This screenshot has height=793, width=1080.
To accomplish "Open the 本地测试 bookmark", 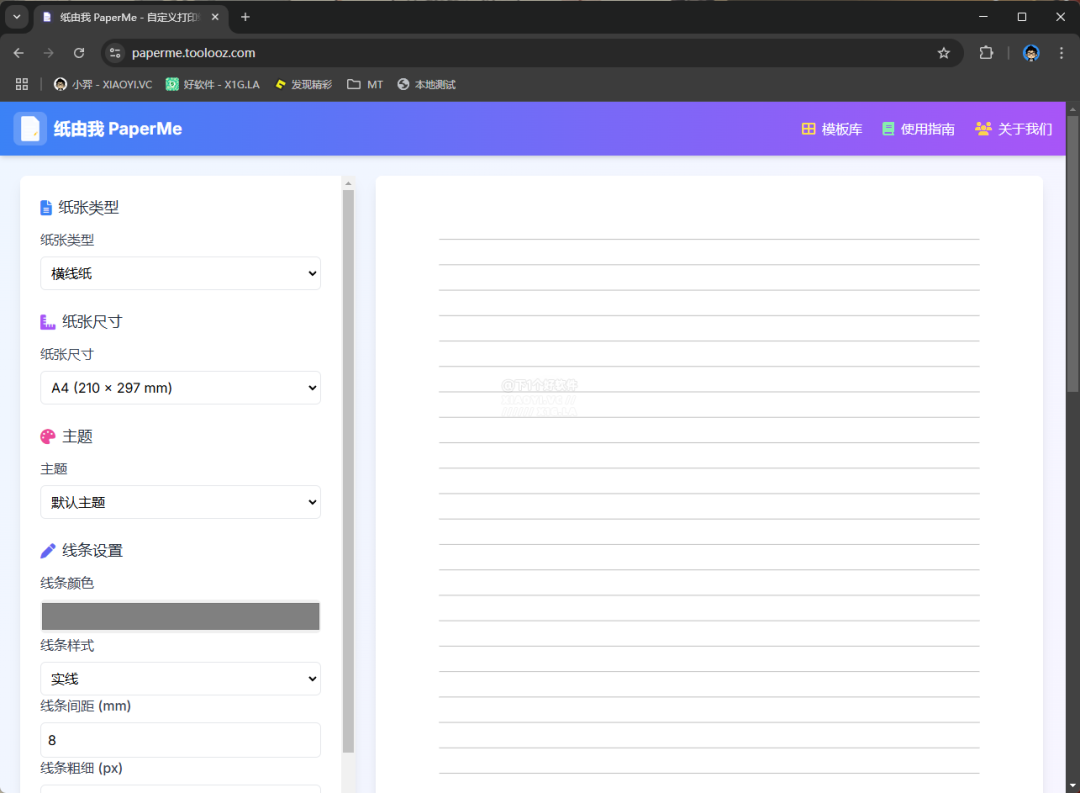I will click(x=426, y=84).
